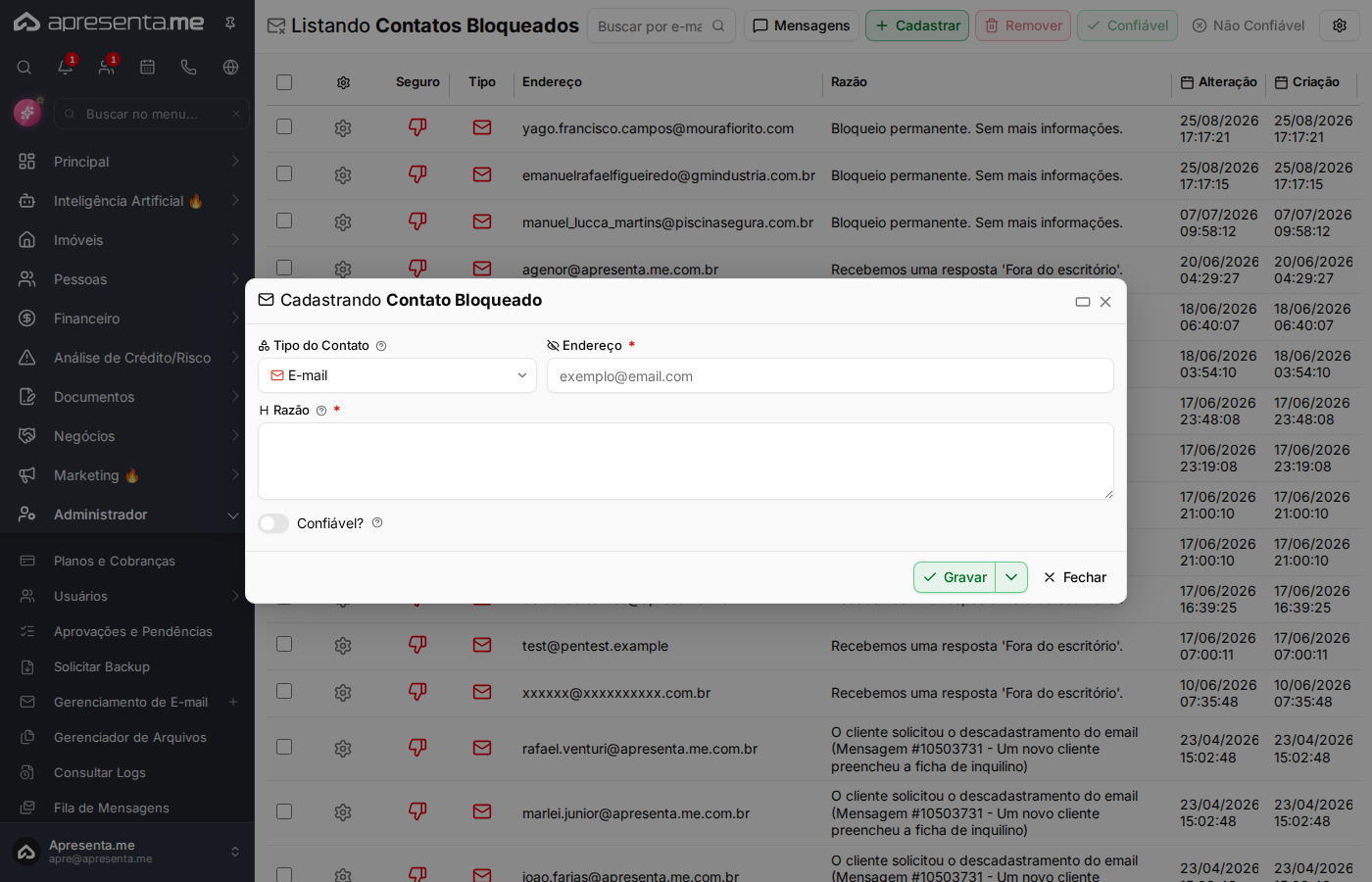Click help icon next to Tipo do Contato
1372x882 pixels.
[381, 346]
